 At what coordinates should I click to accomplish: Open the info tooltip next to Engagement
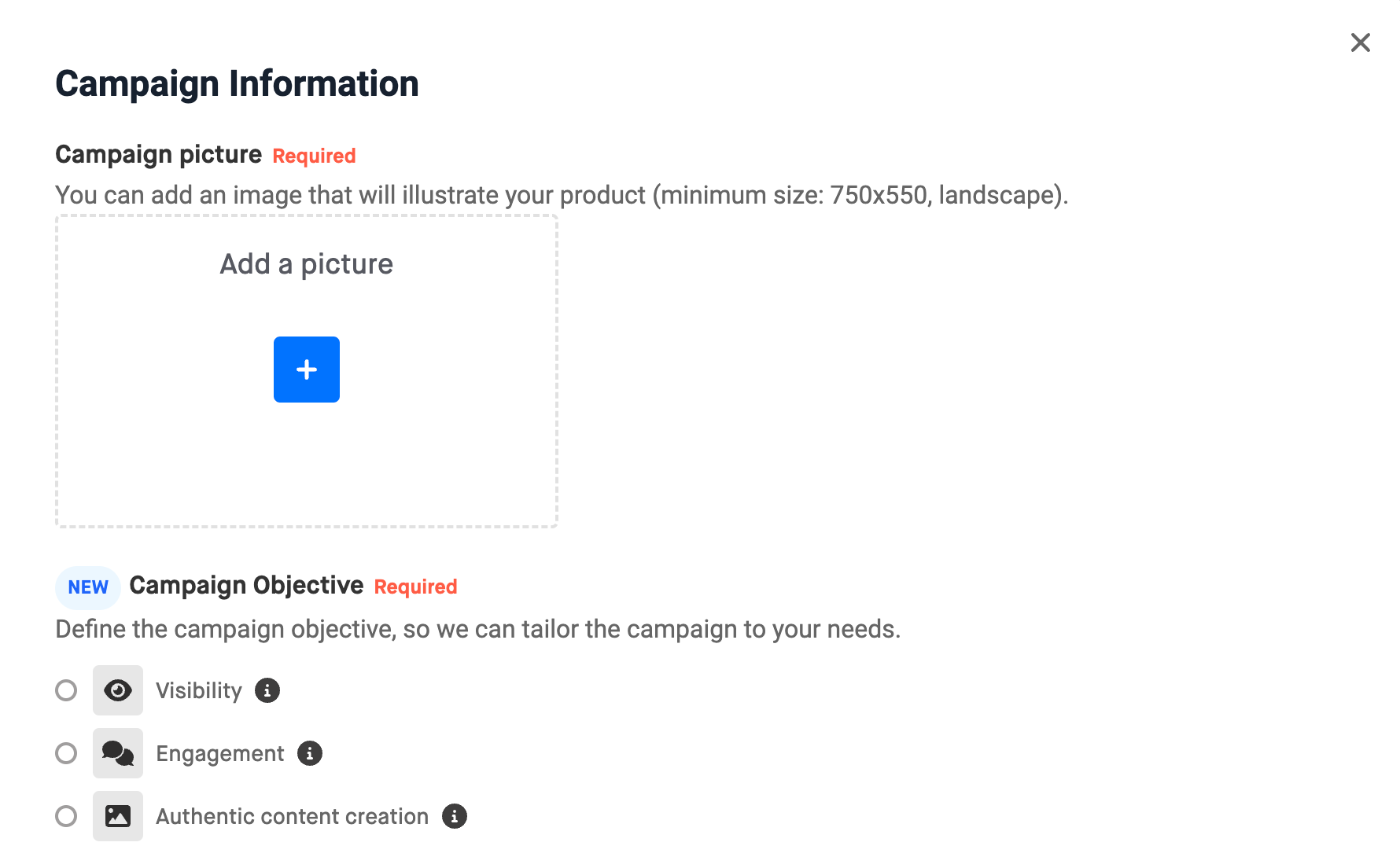click(310, 753)
